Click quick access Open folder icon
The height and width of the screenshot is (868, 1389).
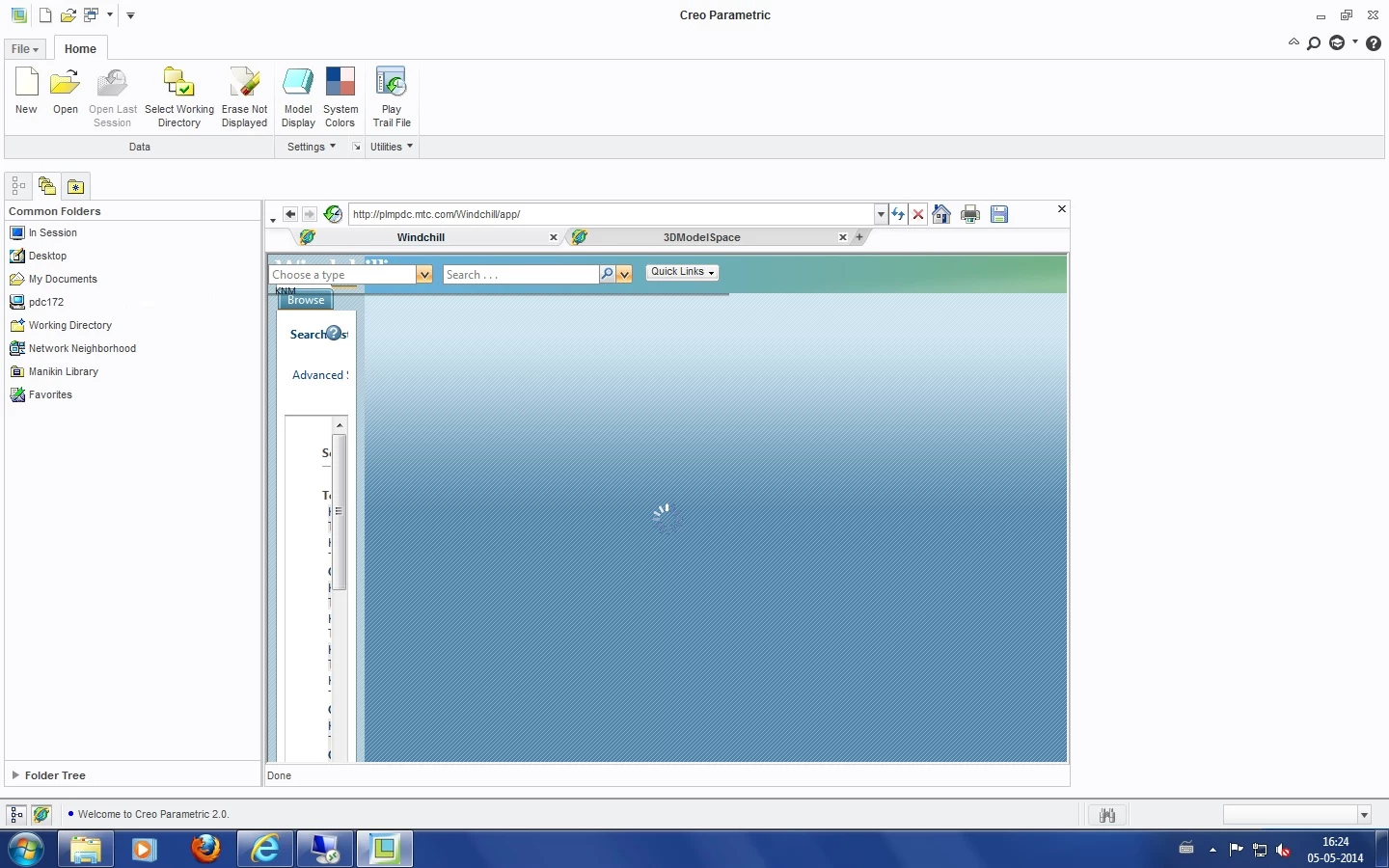coord(68,15)
